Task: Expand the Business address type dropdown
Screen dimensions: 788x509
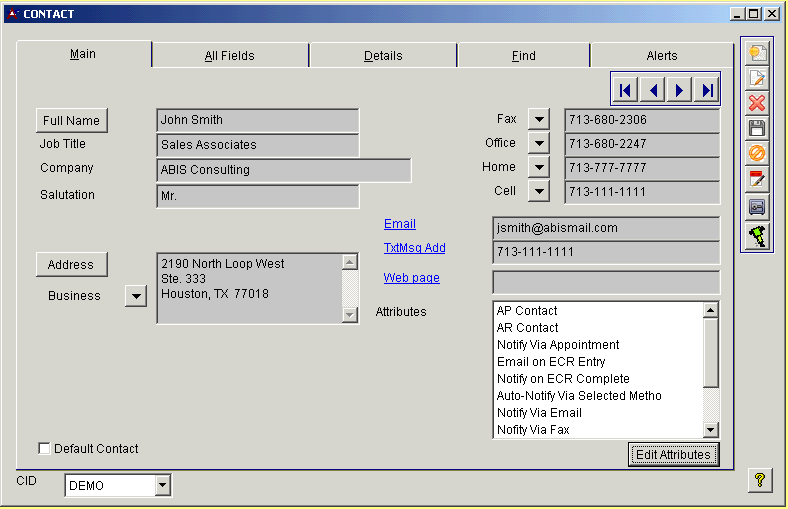Action: click(135, 296)
